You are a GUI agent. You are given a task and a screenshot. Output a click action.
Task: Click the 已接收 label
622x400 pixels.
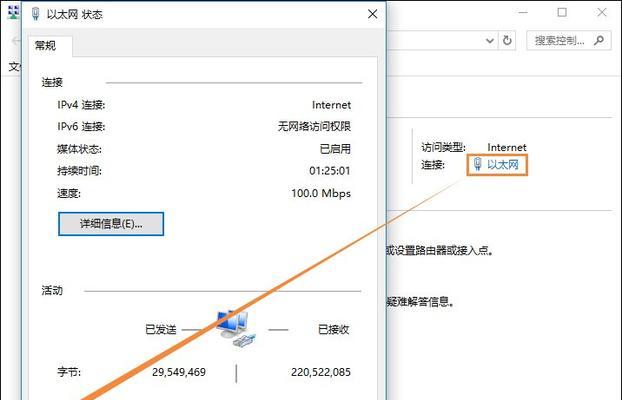[334, 329]
